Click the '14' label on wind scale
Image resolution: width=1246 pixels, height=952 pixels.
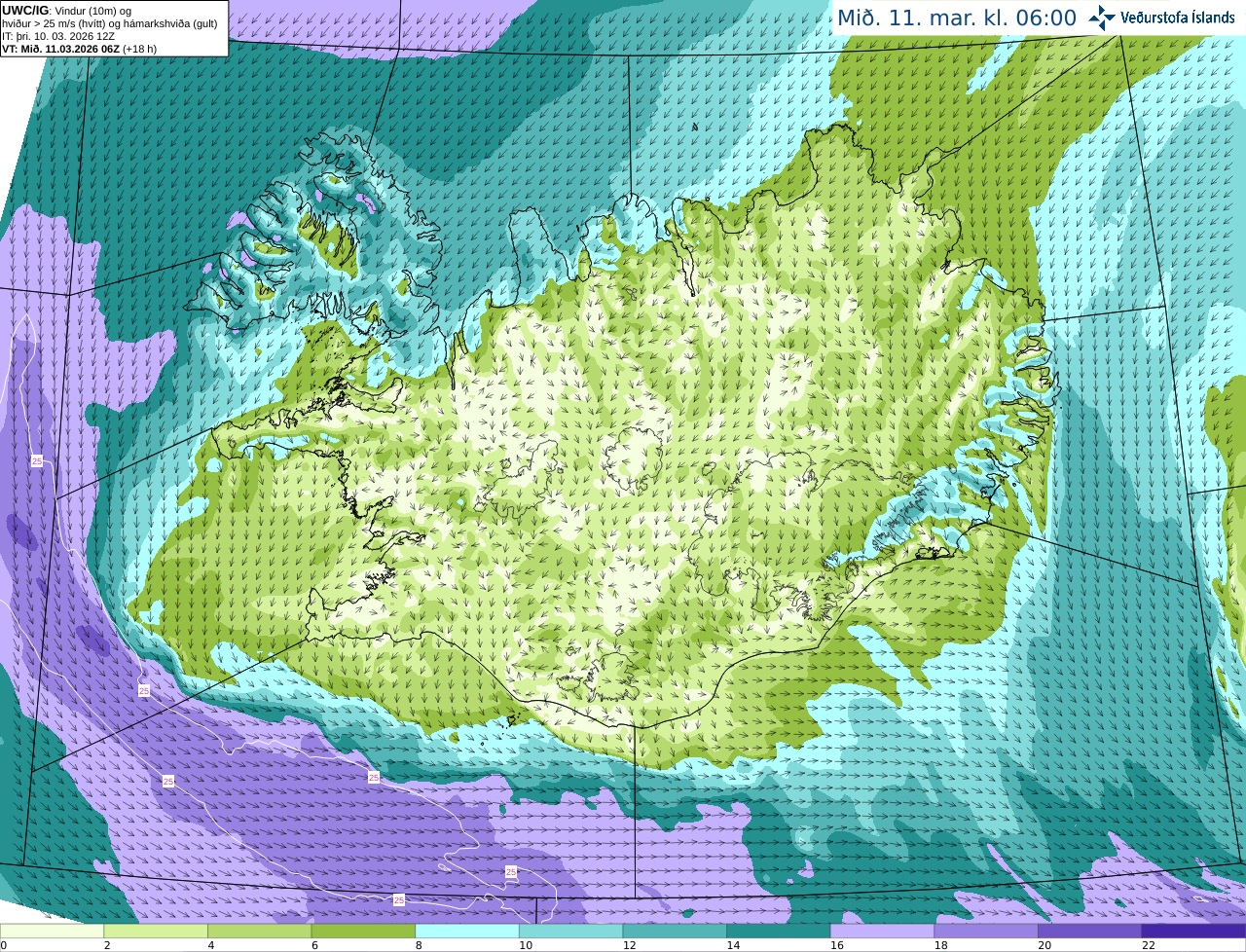[733, 945]
